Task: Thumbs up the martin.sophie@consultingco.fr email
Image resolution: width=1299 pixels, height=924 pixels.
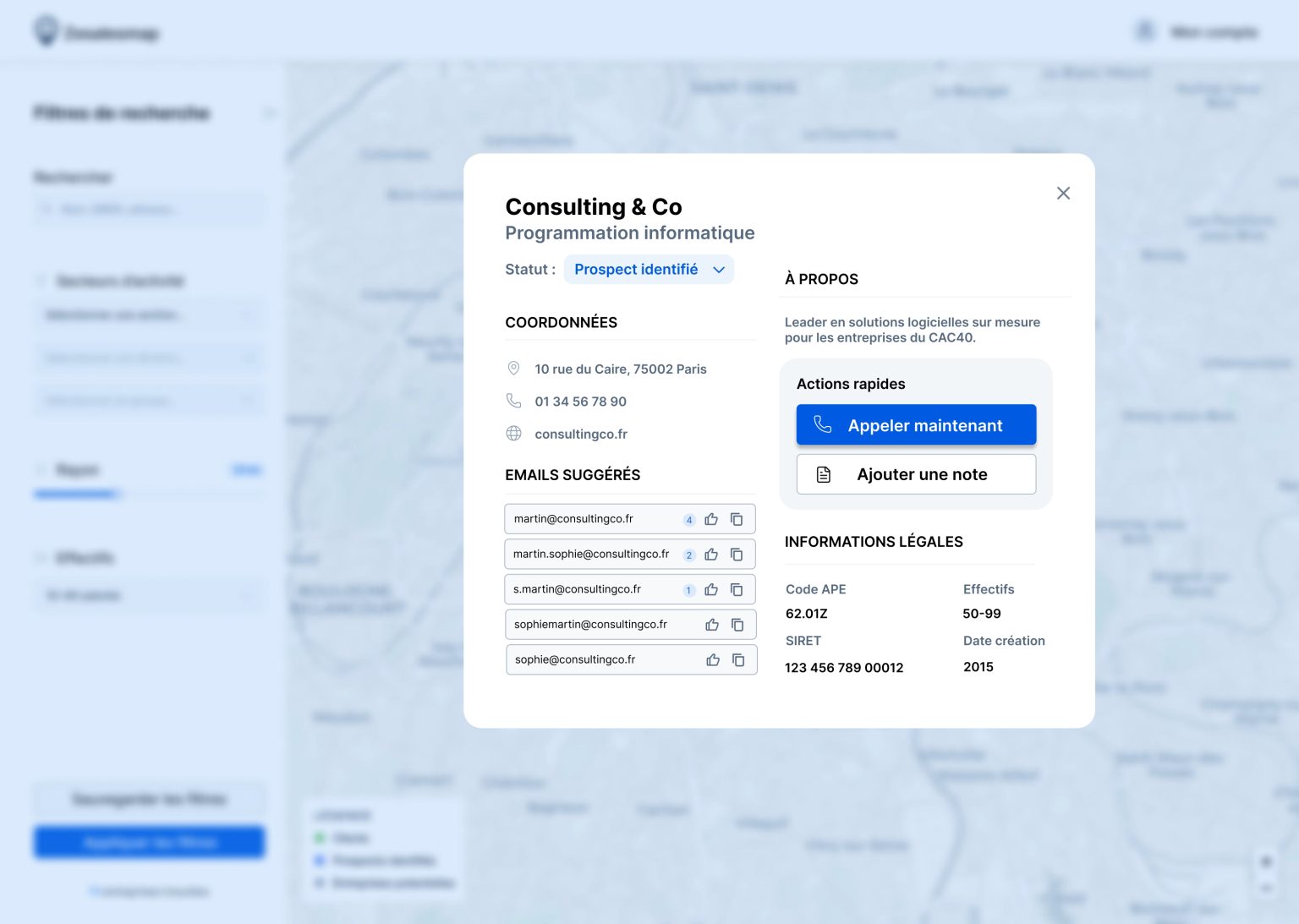Action: point(711,555)
